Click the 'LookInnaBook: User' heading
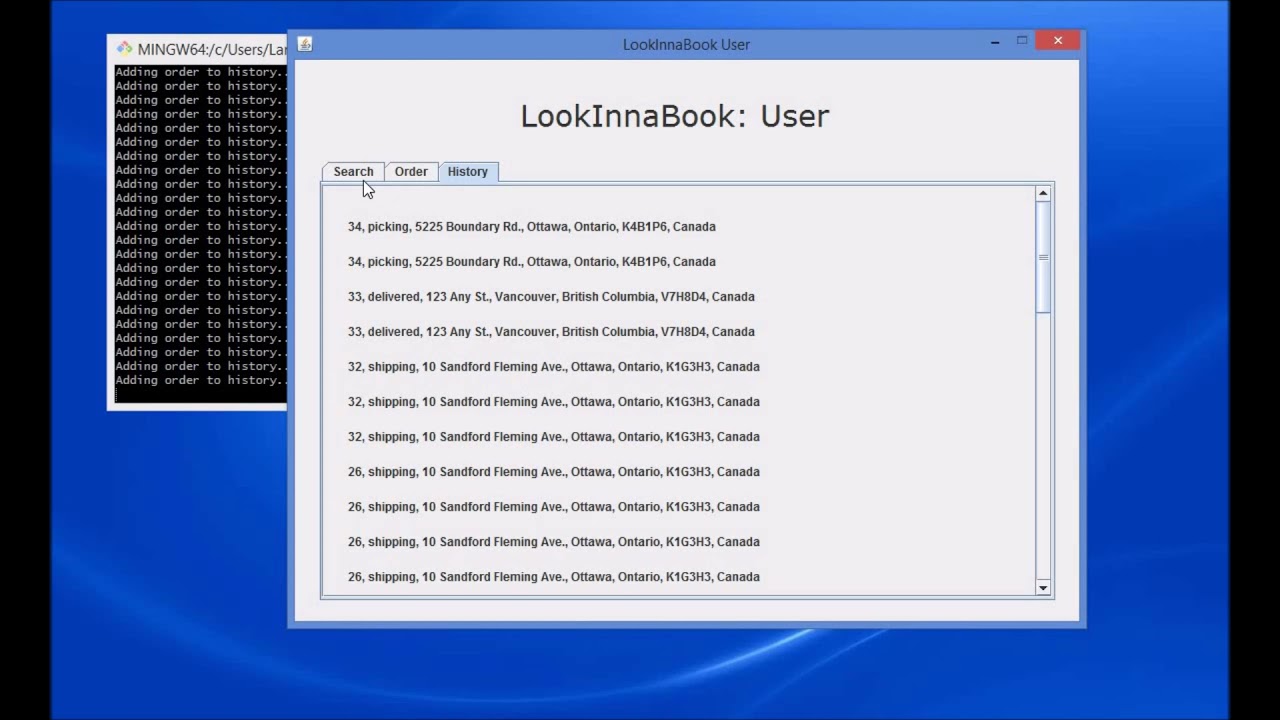Image resolution: width=1280 pixels, height=720 pixels. point(675,116)
